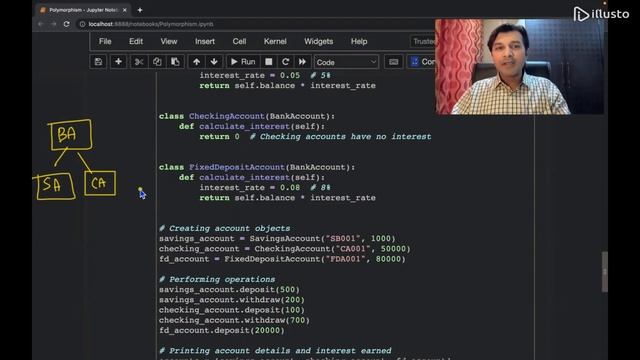Click the '# Printing account details' comment
The height and width of the screenshot is (360, 640).
(275, 351)
